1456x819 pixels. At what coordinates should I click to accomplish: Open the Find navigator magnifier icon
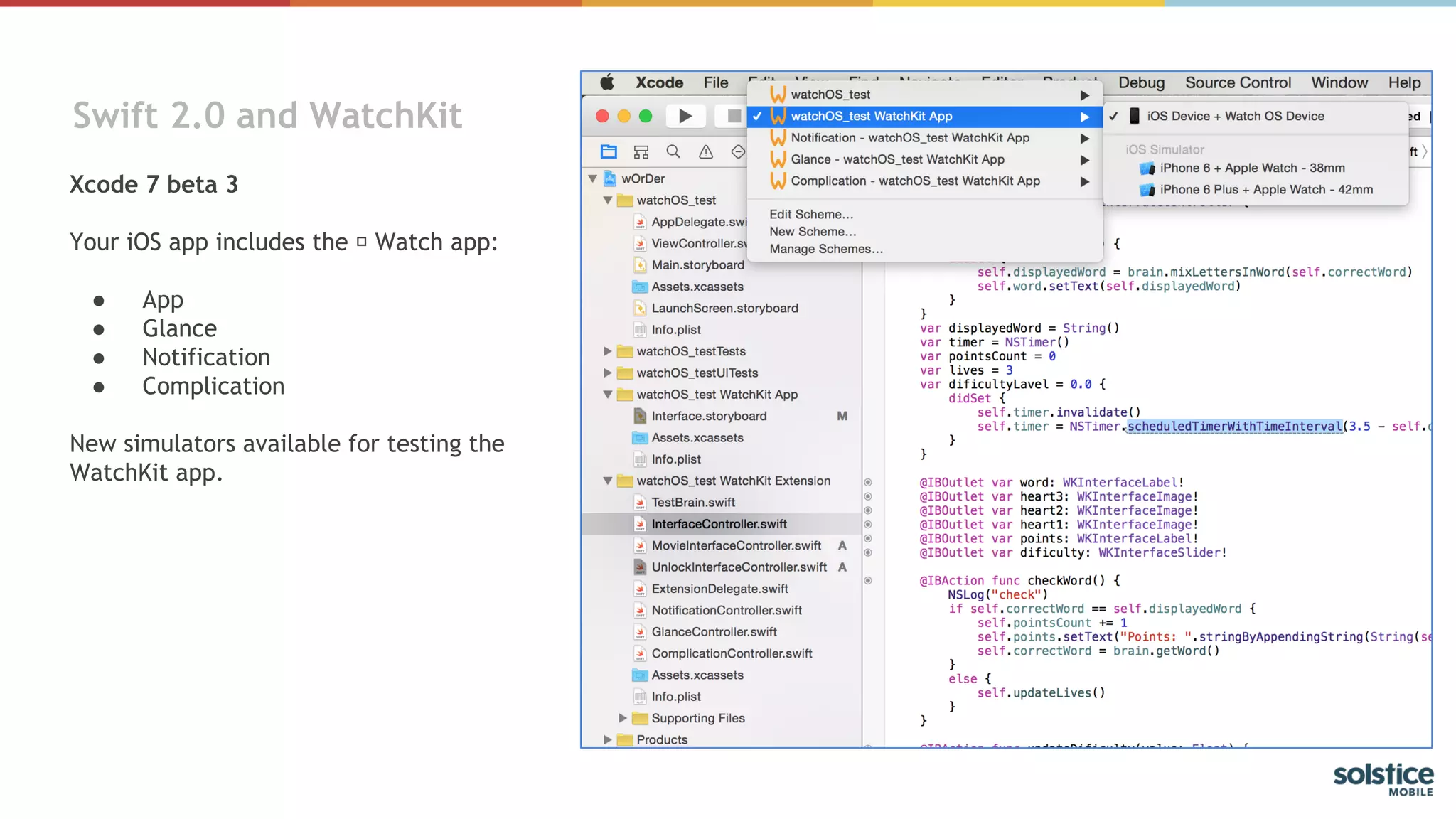click(x=673, y=151)
